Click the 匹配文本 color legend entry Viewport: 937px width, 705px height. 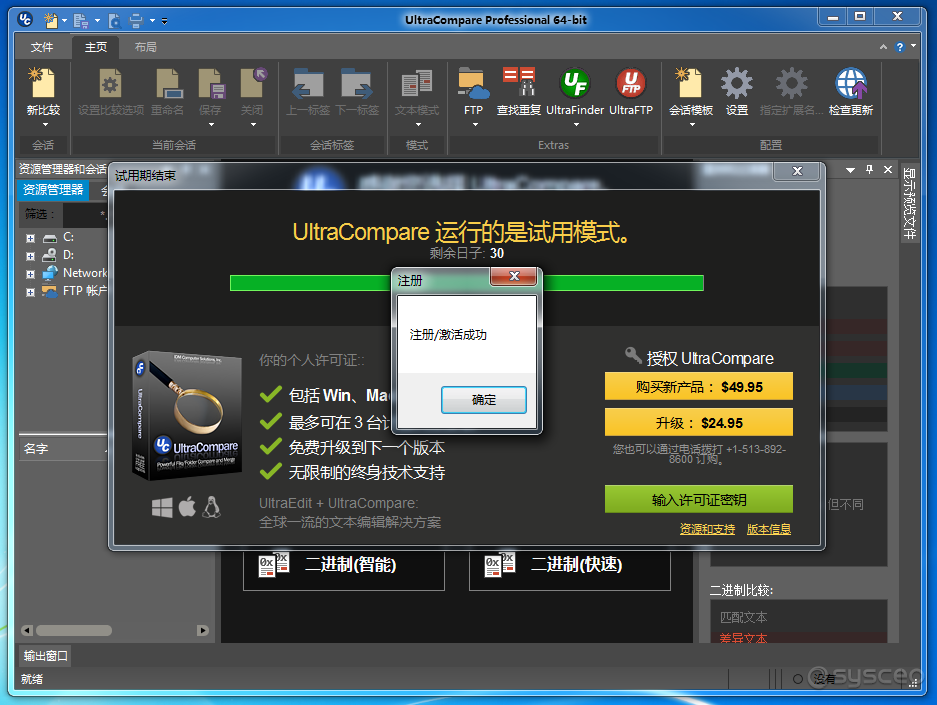click(743, 617)
